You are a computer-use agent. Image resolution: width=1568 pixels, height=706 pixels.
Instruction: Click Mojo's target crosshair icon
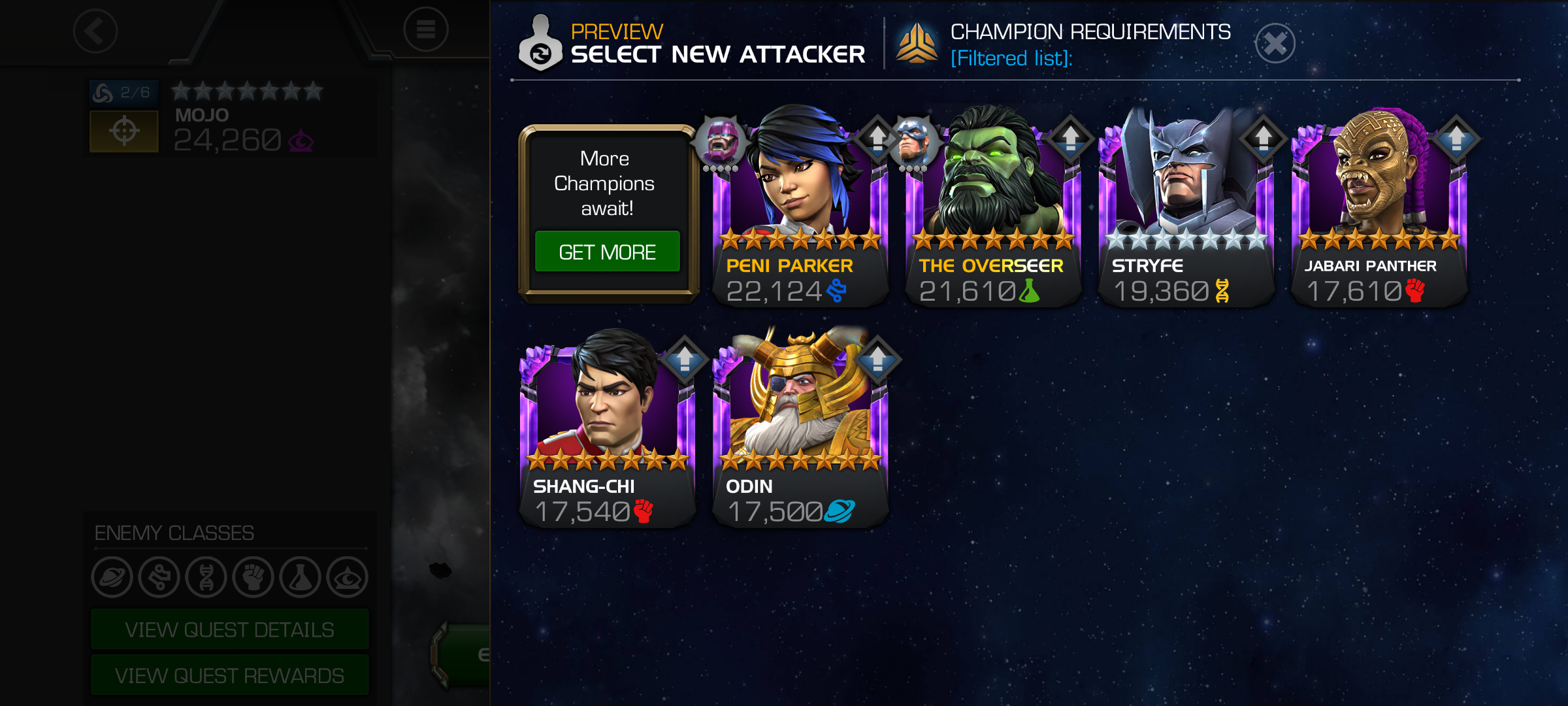[x=124, y=131]
